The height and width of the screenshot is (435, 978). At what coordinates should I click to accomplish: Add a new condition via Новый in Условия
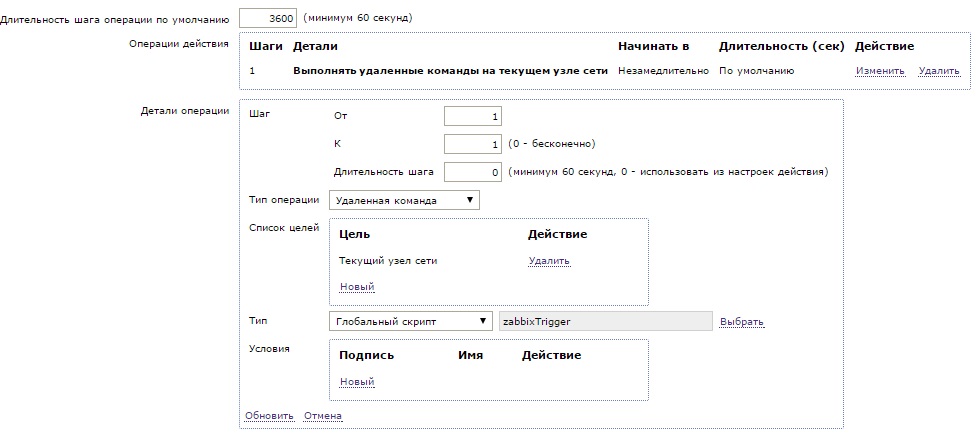click(x=356, y=382)
